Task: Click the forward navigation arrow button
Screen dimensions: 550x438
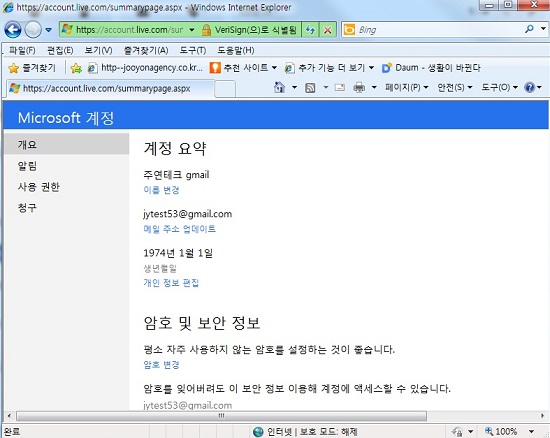Action: 33,30
